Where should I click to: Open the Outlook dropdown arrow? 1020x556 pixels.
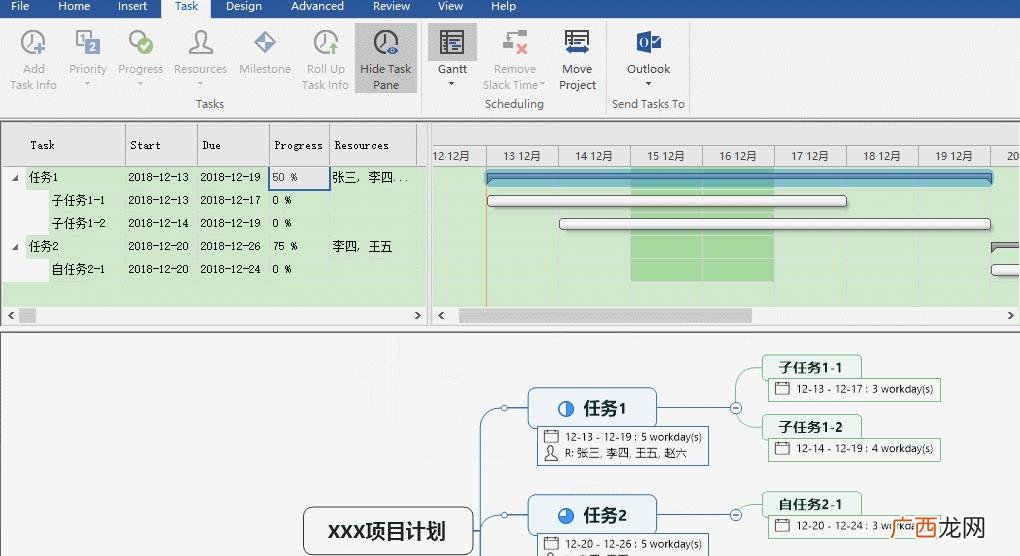click(x=648, y=84)
